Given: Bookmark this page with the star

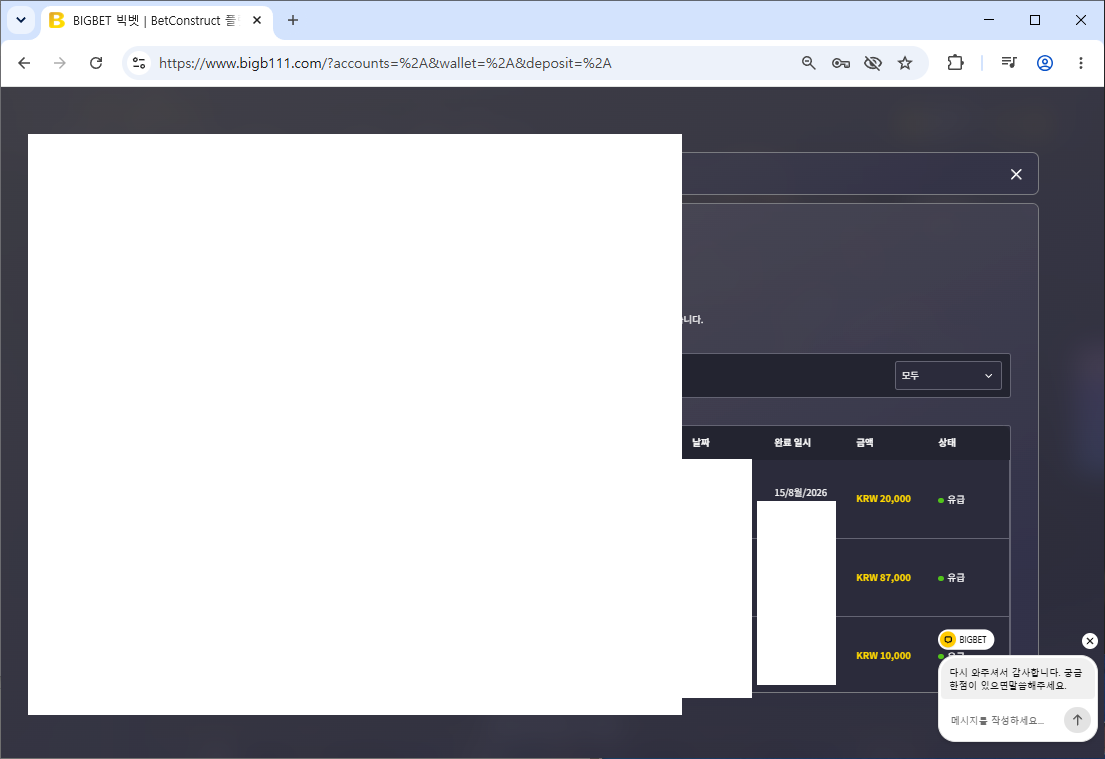Looking at the screenshot, I should [x=905, y=63].
